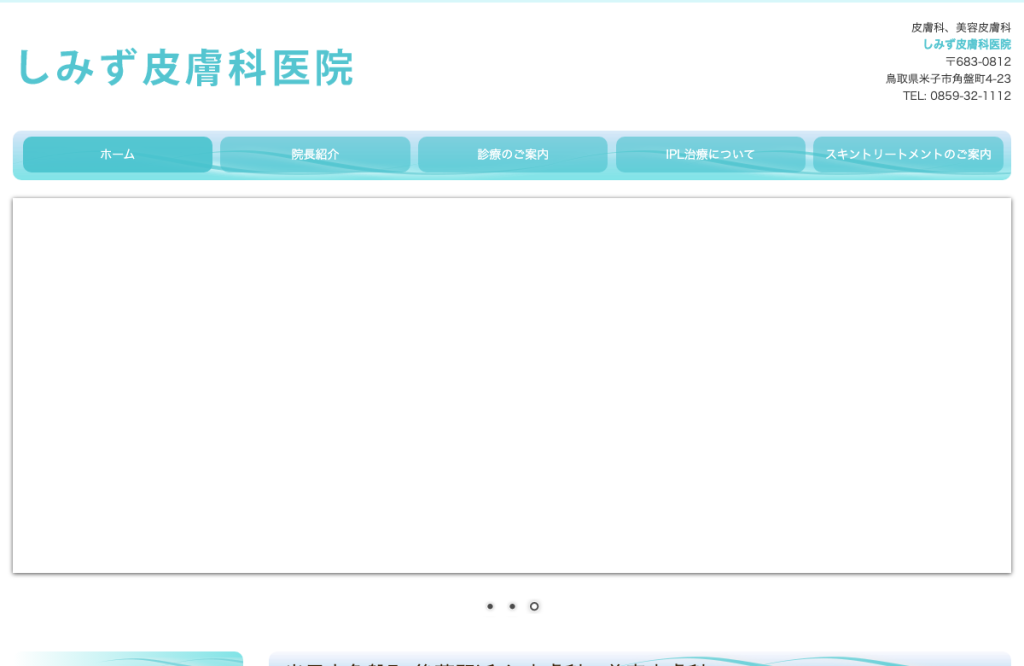This screenshot has width=1024, height=666.
Task: Open IPL治療について in the navigation bar
Action: coord(711,155)
